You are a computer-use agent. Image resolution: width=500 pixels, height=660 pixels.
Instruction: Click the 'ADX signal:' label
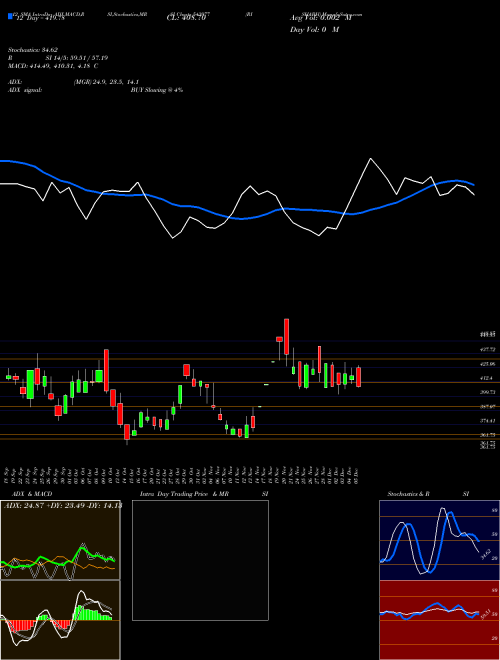coord(25,90)
